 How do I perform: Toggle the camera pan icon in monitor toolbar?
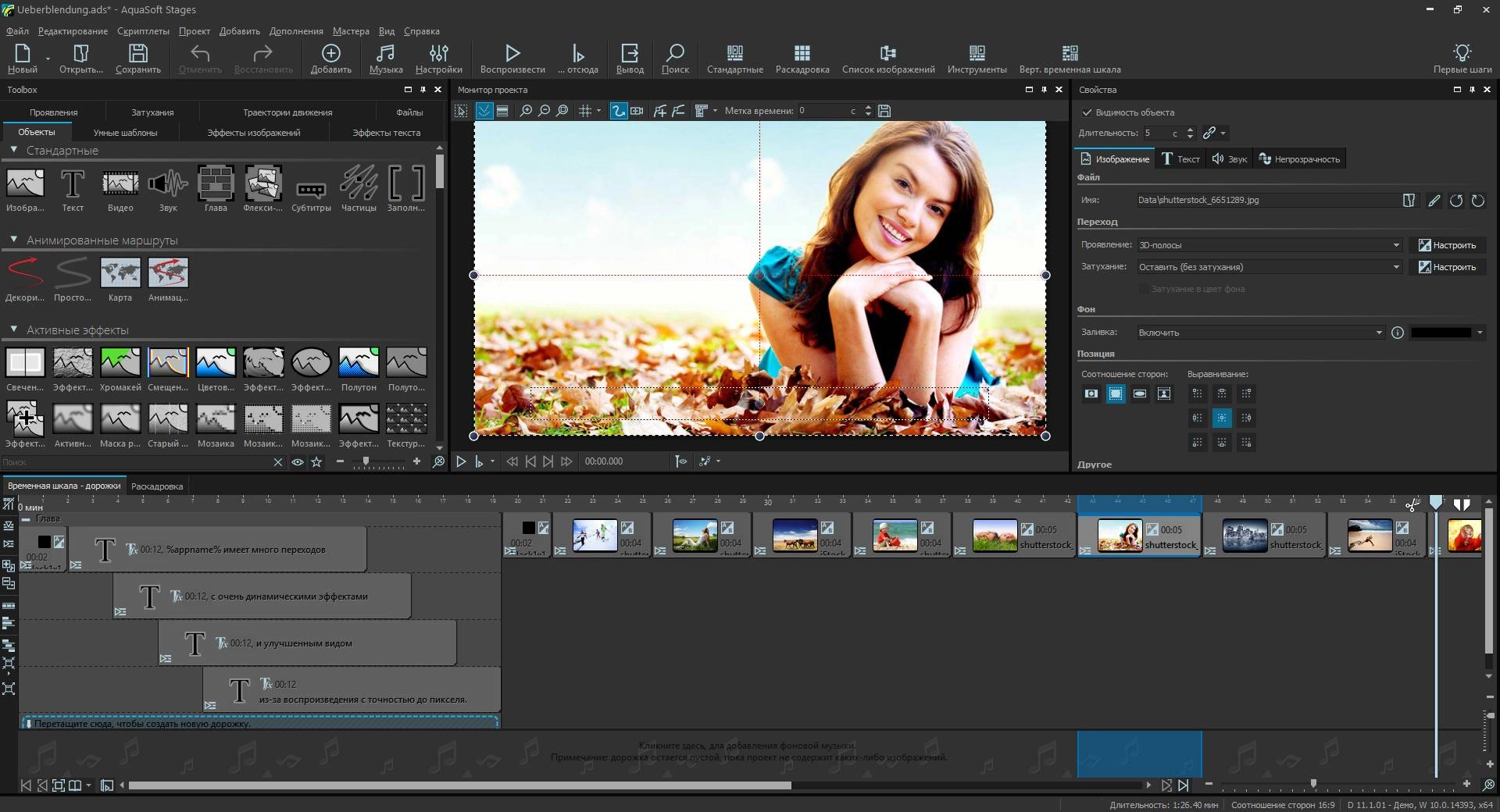click(x=637, y=111)
